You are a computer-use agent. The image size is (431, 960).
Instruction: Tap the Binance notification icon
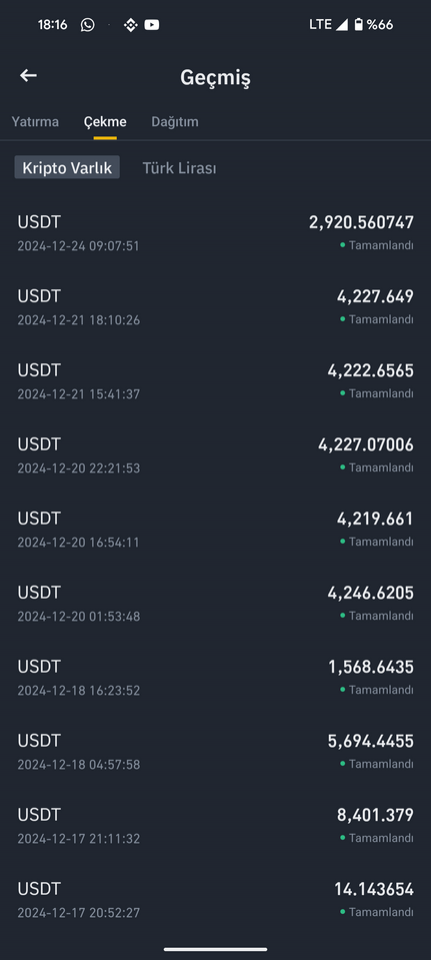click(130, 25)
